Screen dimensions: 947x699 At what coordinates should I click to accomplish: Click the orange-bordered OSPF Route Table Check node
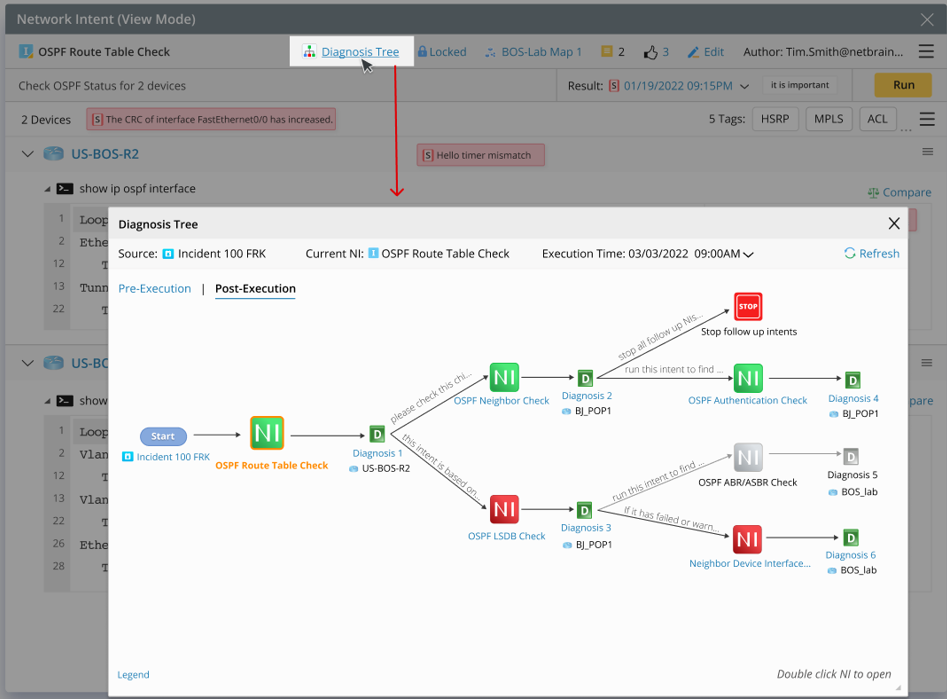[267, 433]
